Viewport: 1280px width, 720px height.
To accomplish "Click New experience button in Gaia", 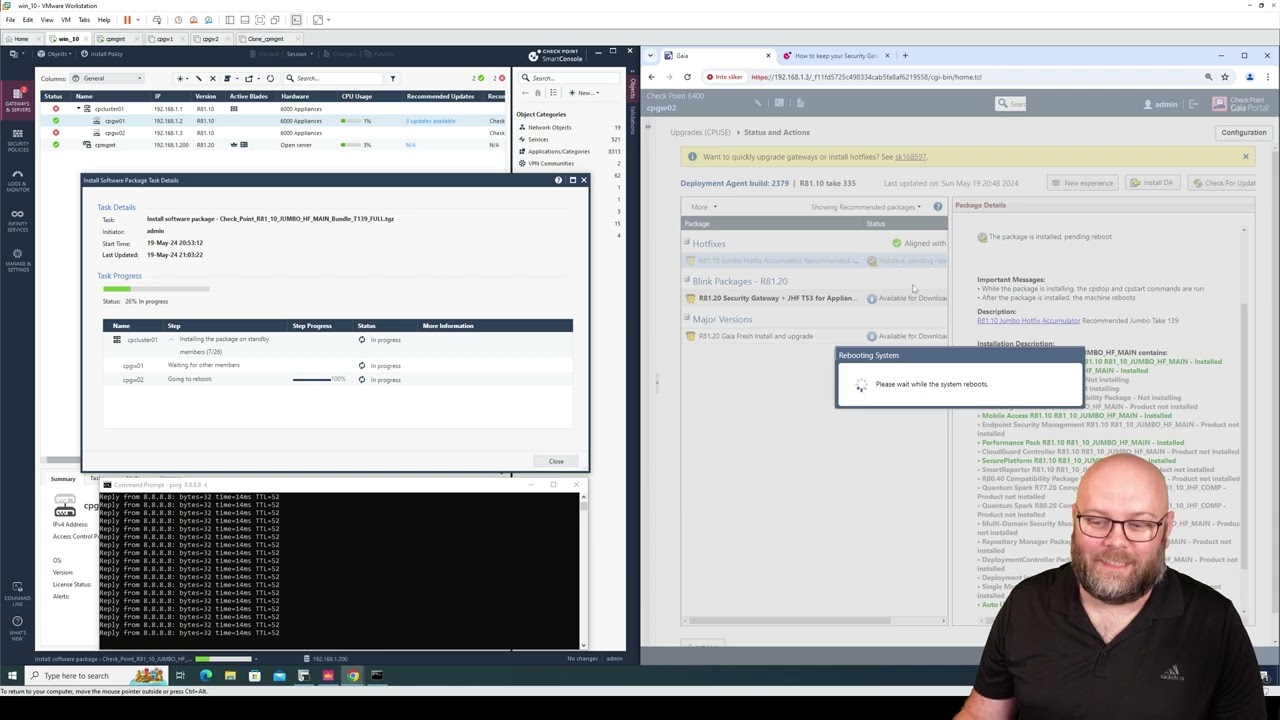I will click(1083, 183).
